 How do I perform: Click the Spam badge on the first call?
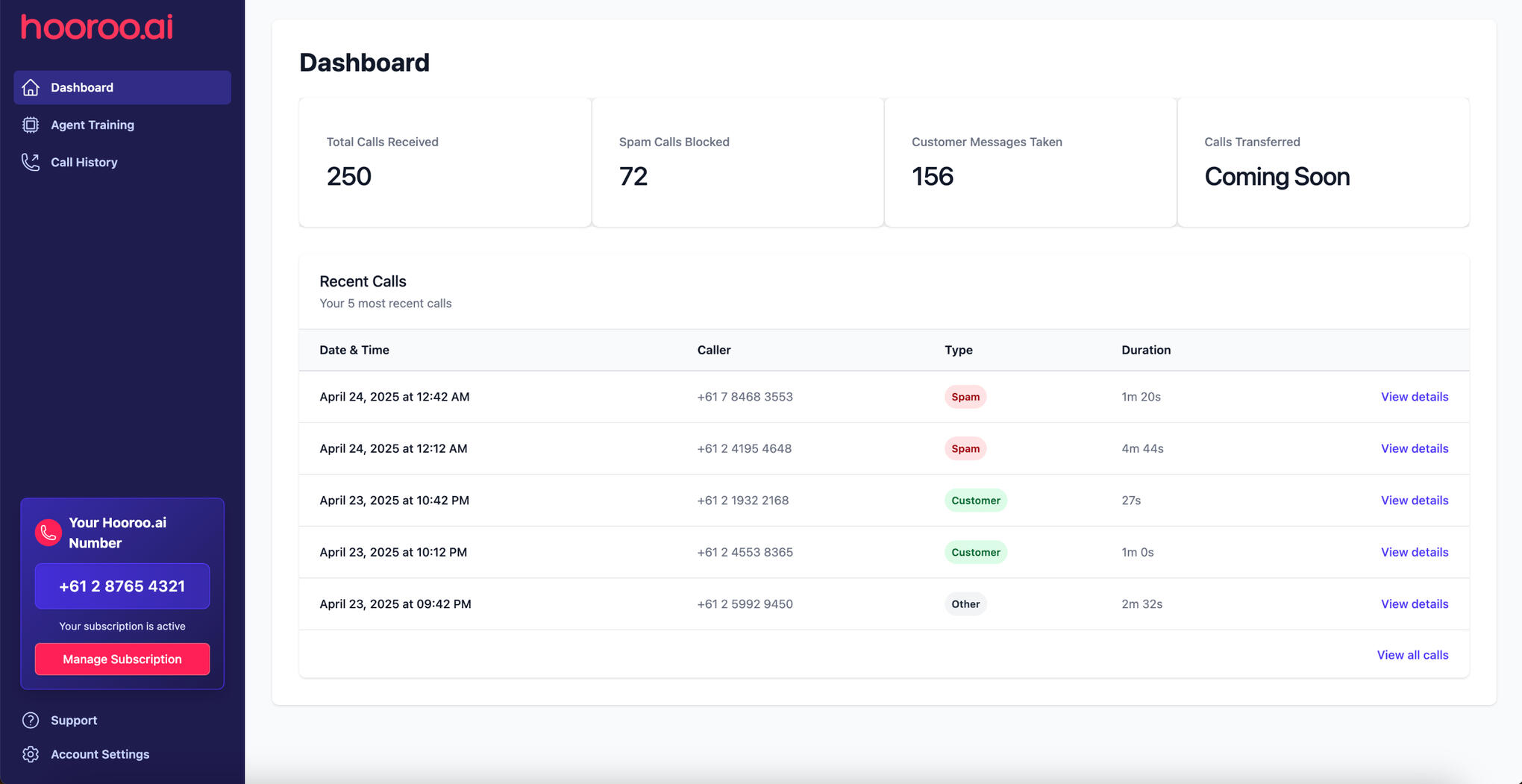(x=965, y=397)
